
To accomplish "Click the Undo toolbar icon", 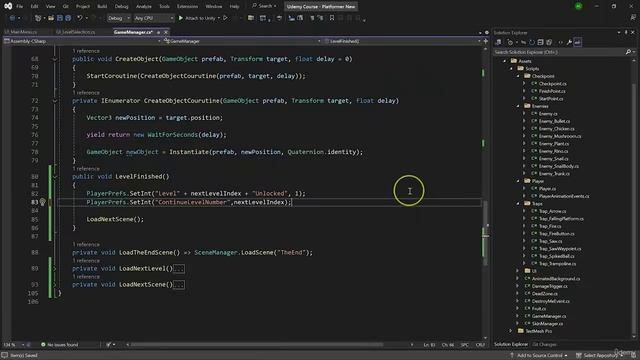I will point(80,18).
